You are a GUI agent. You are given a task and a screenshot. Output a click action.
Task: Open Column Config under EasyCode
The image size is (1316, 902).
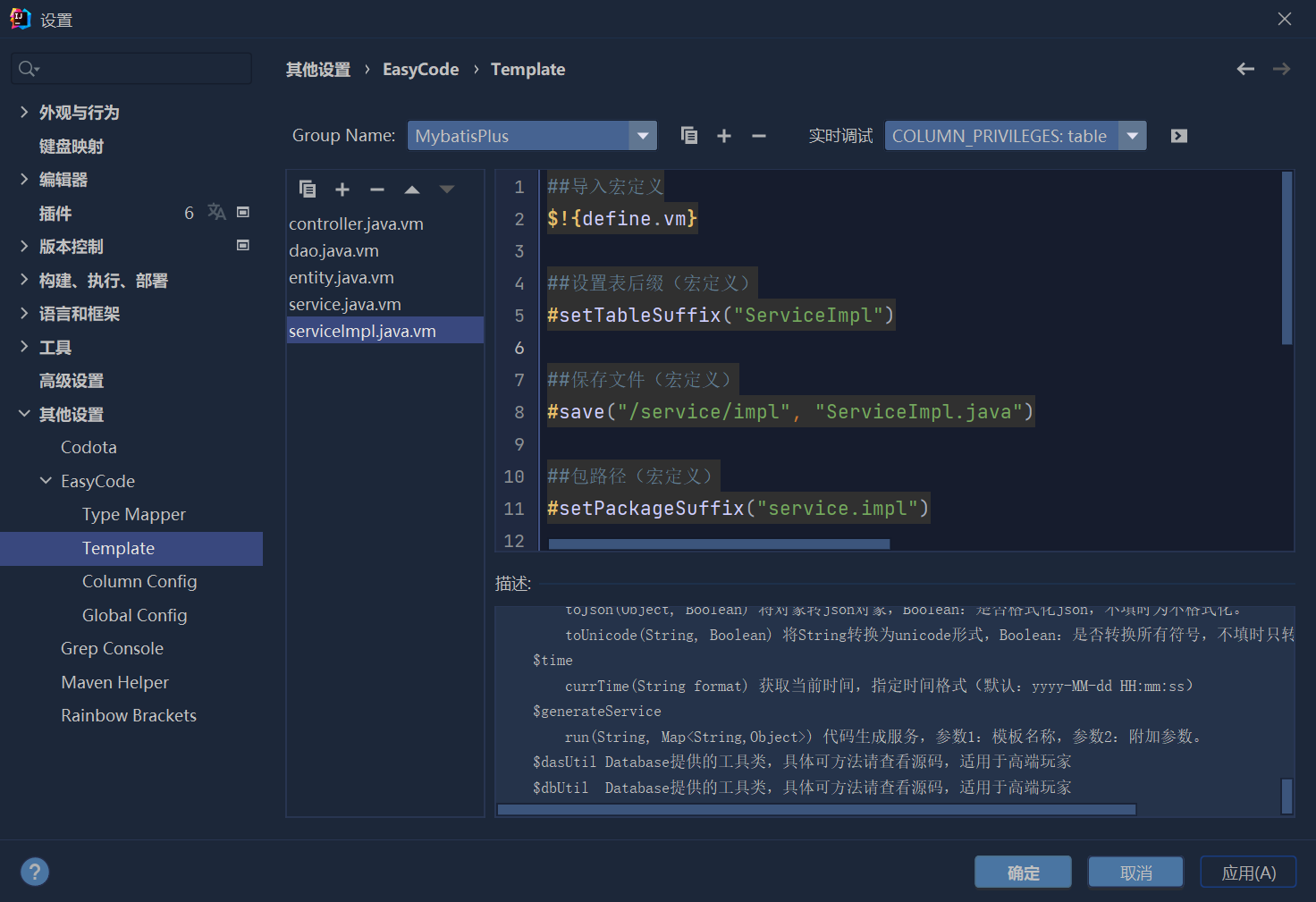pyautogui.click(x=139, y=581)
